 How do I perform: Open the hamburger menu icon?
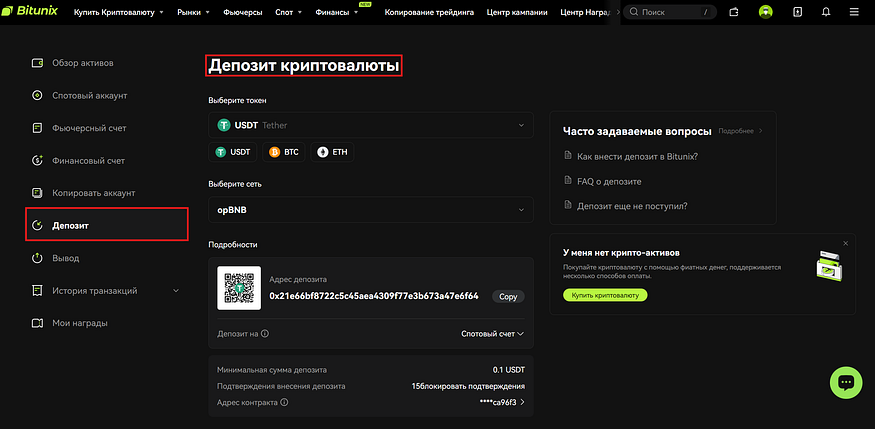[855, 13]
